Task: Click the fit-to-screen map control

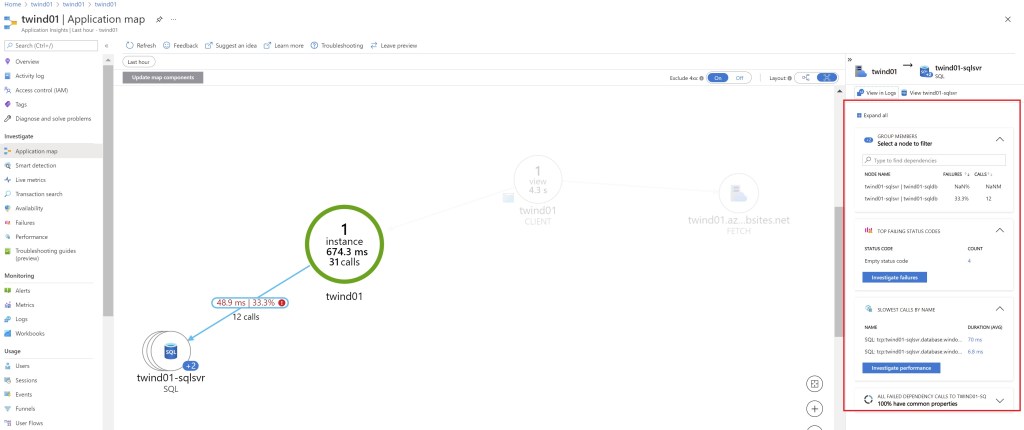Action: [815, 383]
